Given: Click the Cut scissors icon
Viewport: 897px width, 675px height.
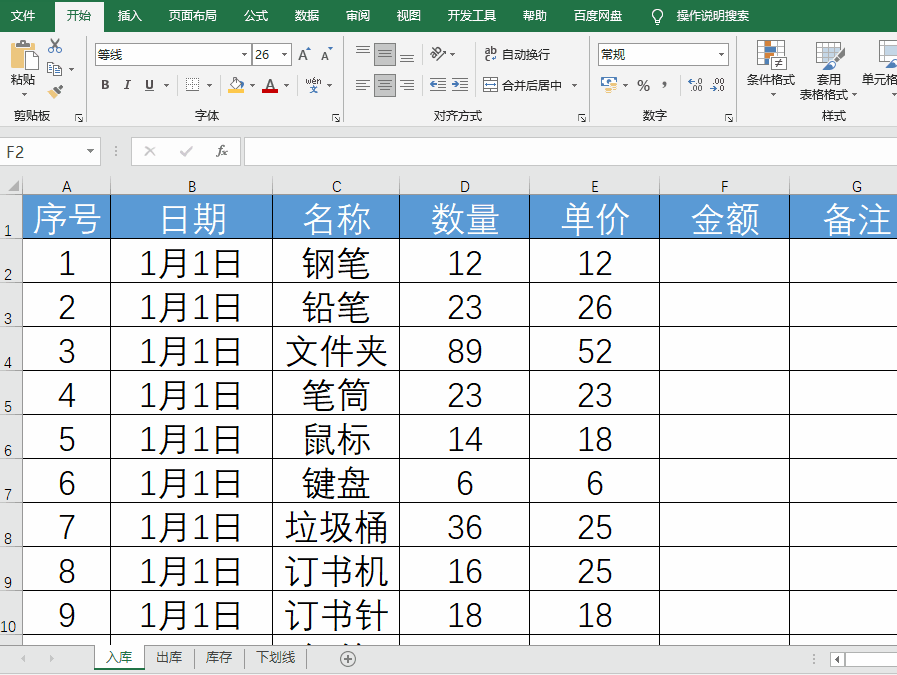Looking at the screenshot, I should tap(55, 46).
